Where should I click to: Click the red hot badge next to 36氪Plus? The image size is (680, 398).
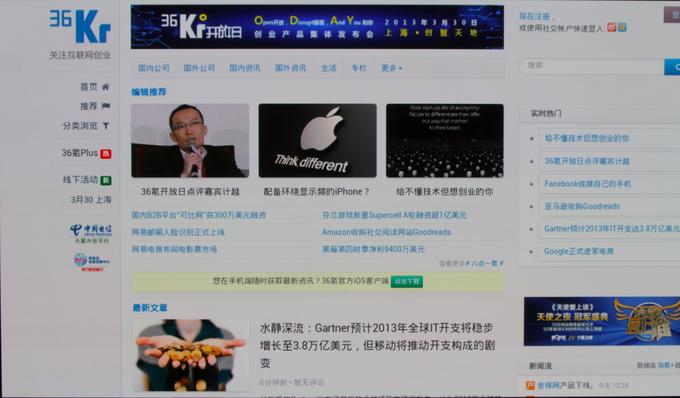click(x=106, y=154)
